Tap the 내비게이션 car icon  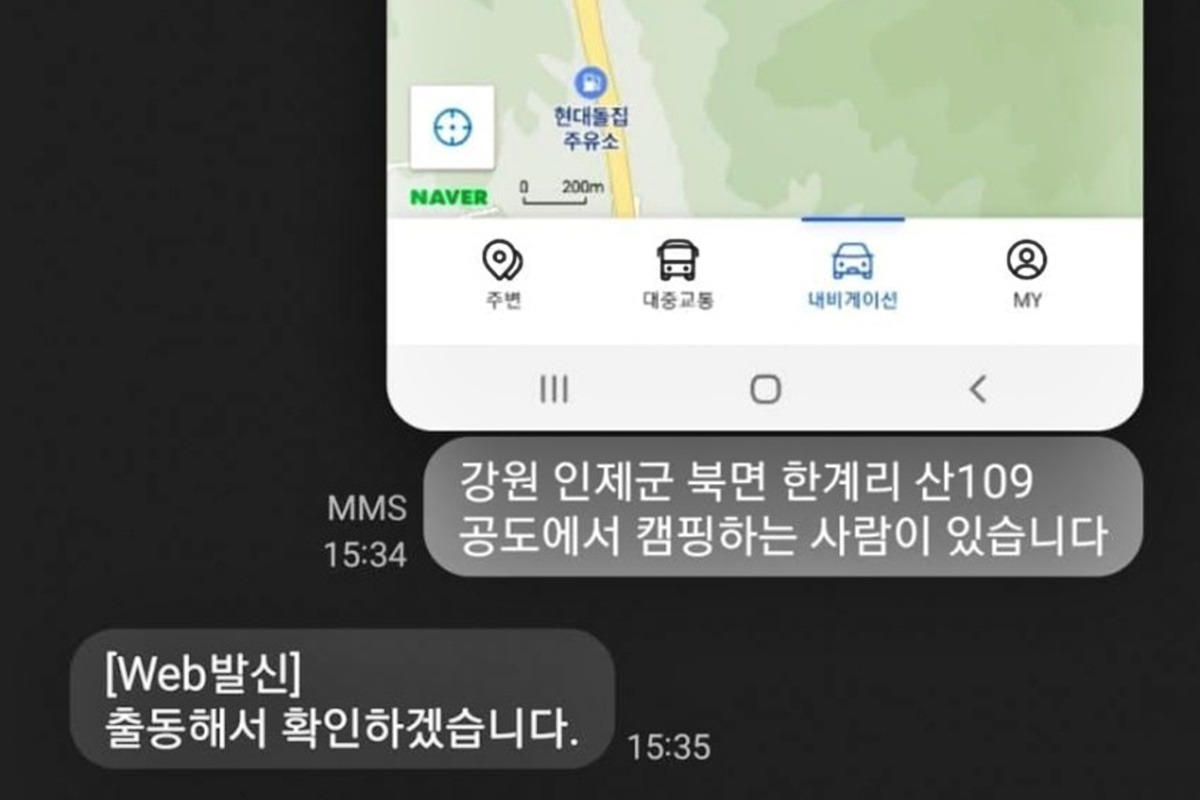tap(852, 260)
